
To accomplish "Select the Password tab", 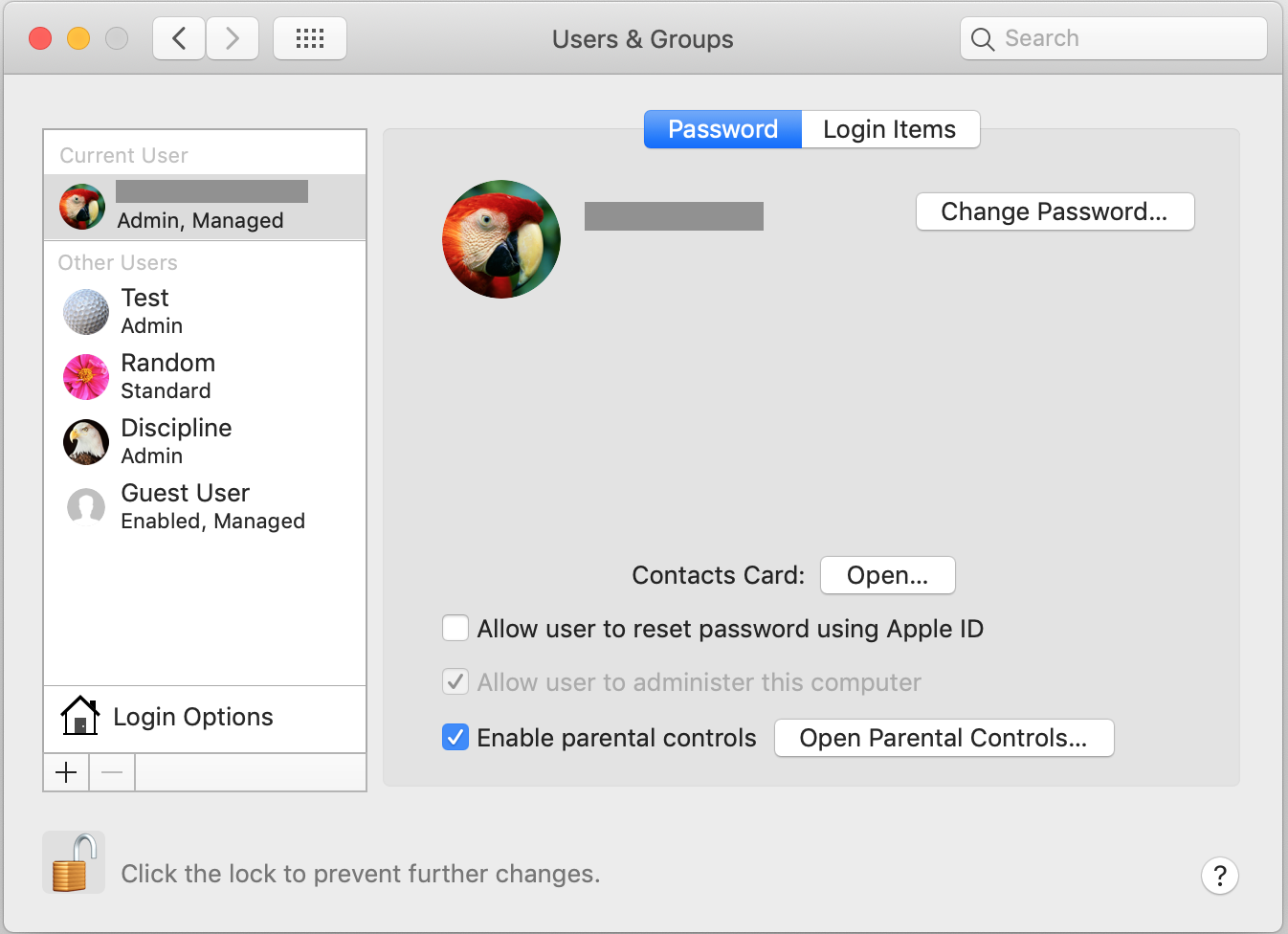I will (722, 129).
